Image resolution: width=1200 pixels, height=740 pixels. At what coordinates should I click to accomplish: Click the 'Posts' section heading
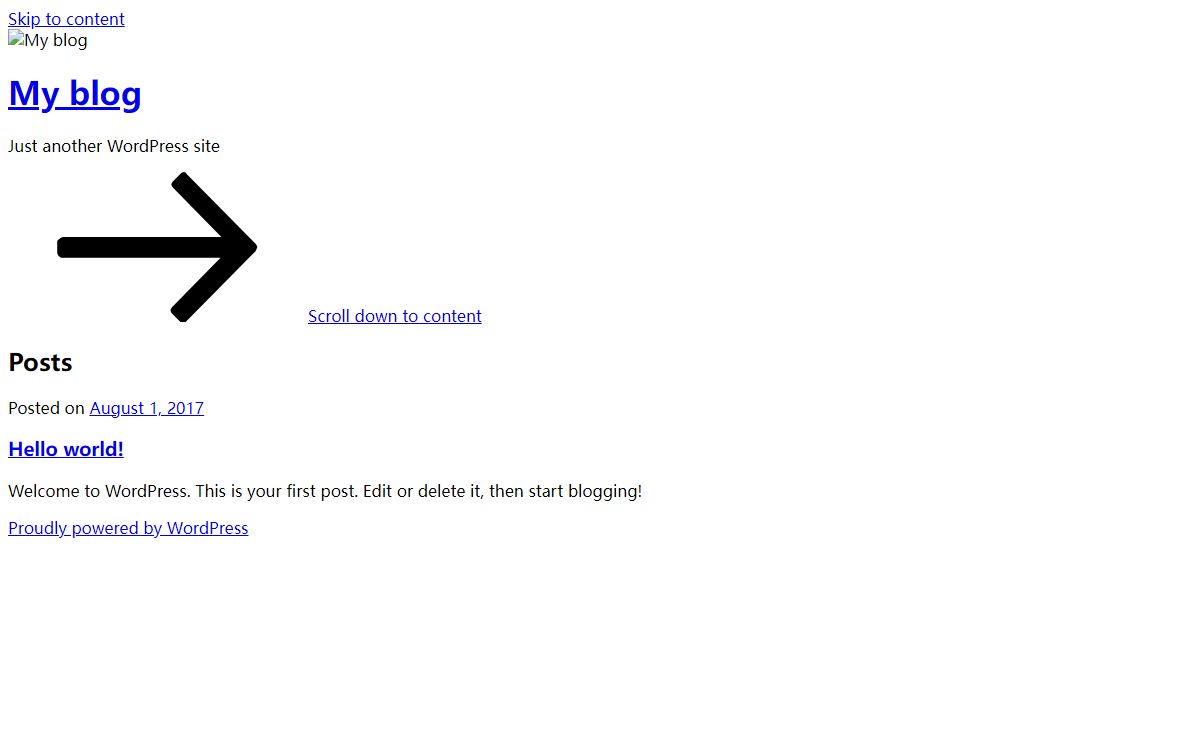[x=40, y=362]
